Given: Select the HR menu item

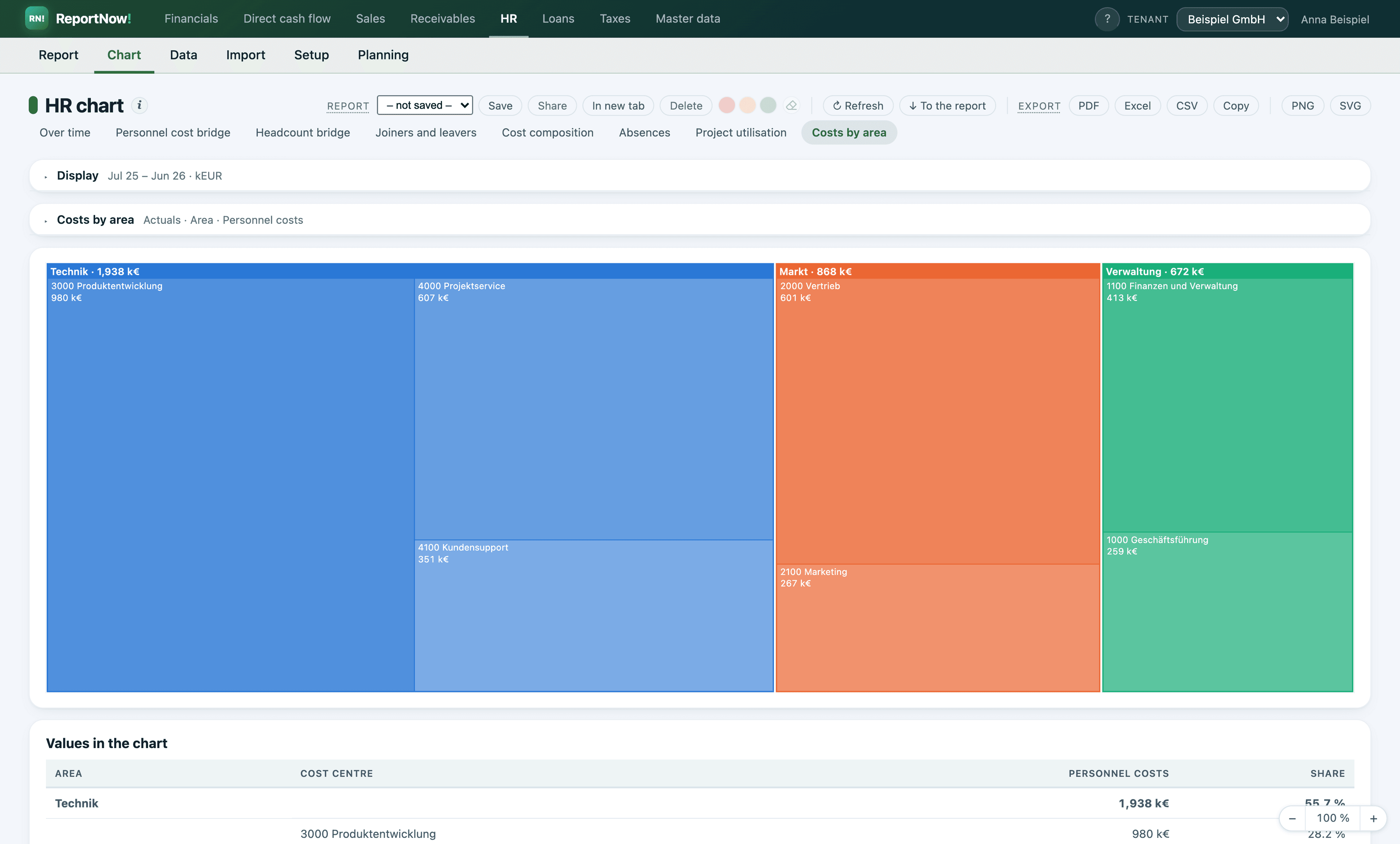Looking at the screenshot, I should click(x=509, y=19).
